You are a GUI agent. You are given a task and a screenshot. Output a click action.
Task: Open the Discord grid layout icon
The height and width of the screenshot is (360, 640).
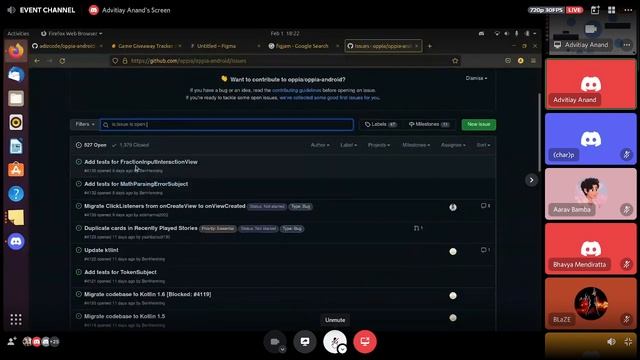tap(611, 10)
